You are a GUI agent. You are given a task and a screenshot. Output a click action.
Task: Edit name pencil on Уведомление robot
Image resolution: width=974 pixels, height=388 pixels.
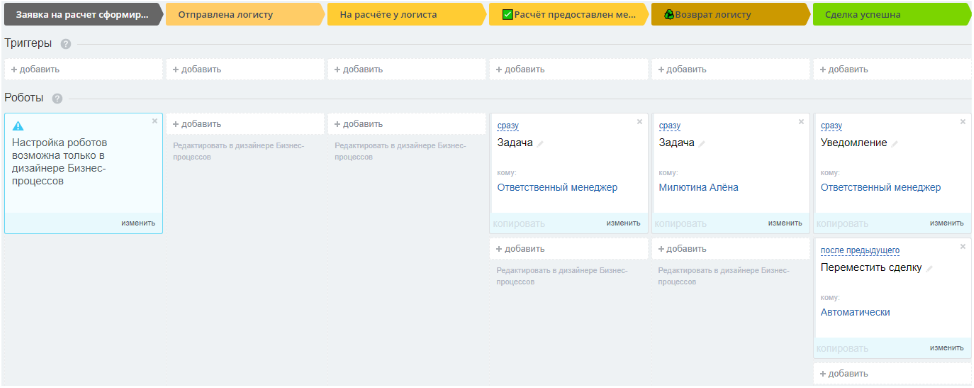(895, 143)
